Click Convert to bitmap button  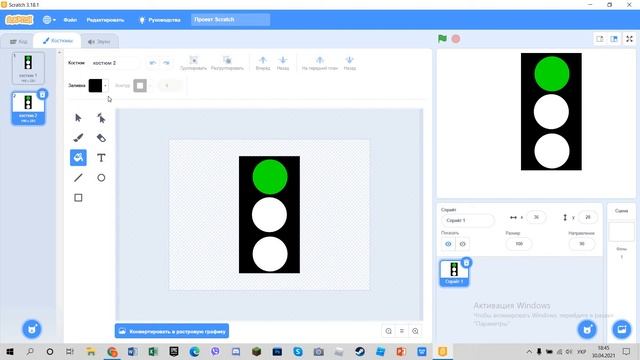click(x=172, y=331)
